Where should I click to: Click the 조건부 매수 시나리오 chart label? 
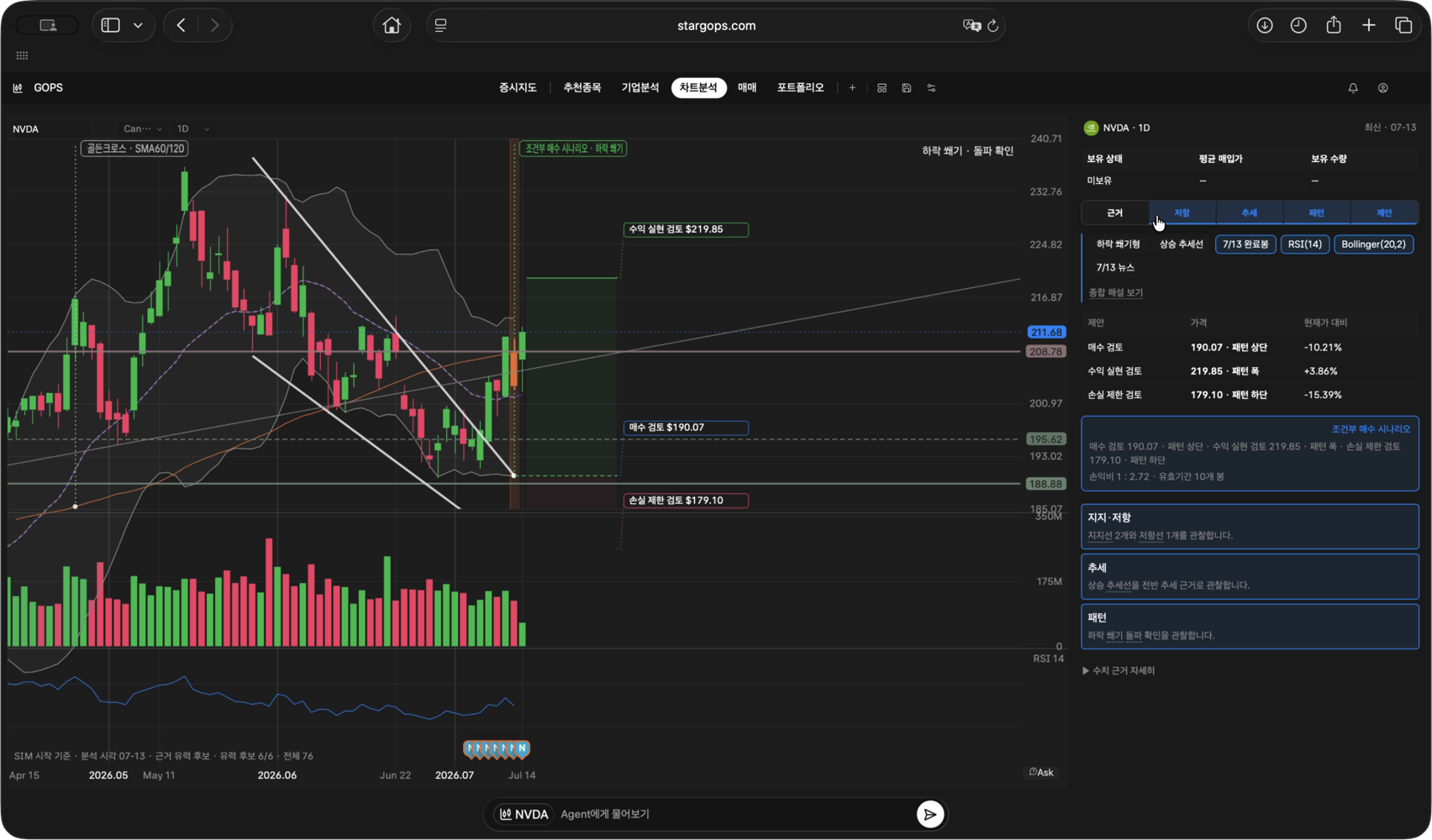574,149
